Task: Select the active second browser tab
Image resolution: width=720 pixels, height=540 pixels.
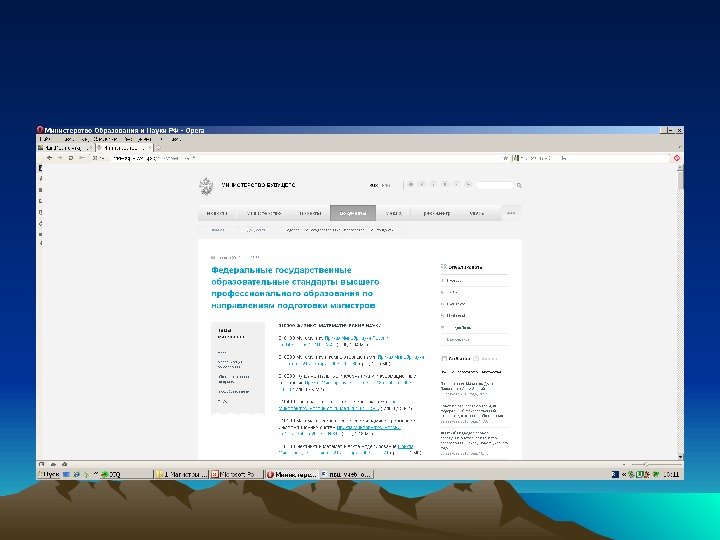Action: pyautogui.click(x=123, y=148)
